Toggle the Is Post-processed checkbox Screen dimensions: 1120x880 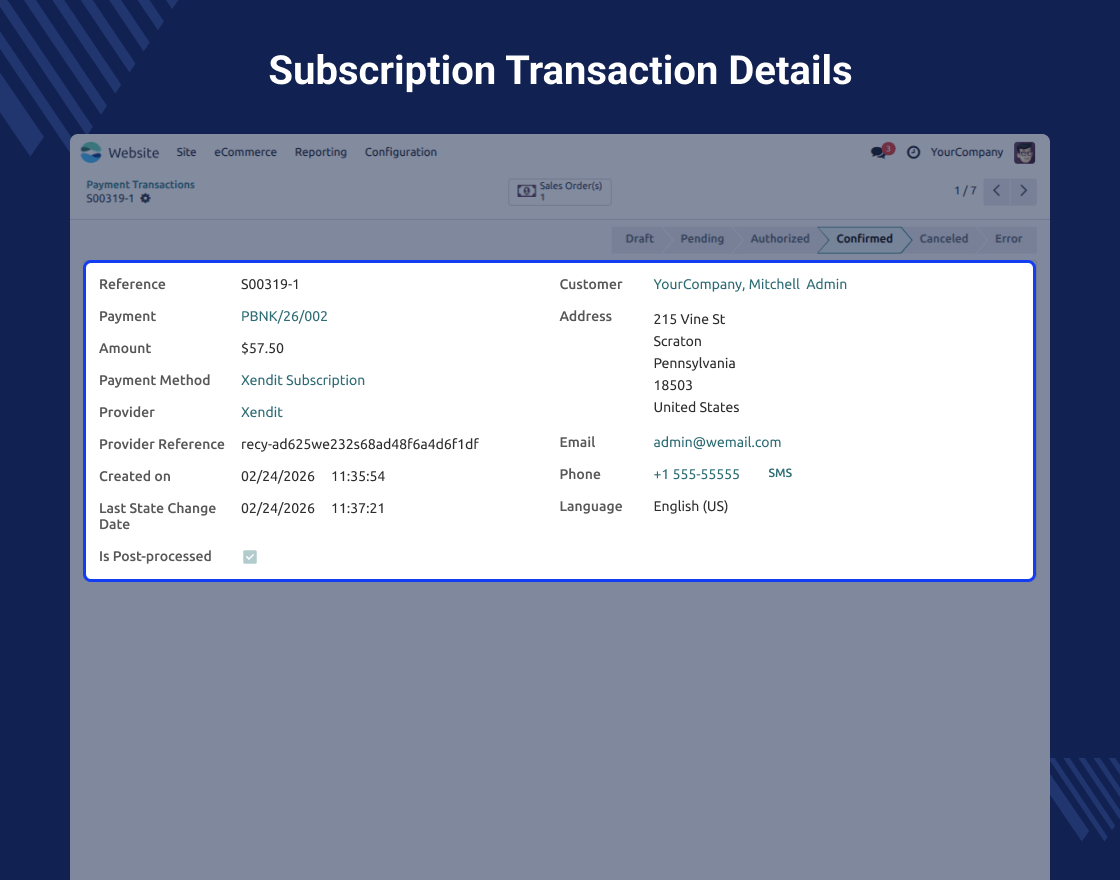[x=249, y=556]
